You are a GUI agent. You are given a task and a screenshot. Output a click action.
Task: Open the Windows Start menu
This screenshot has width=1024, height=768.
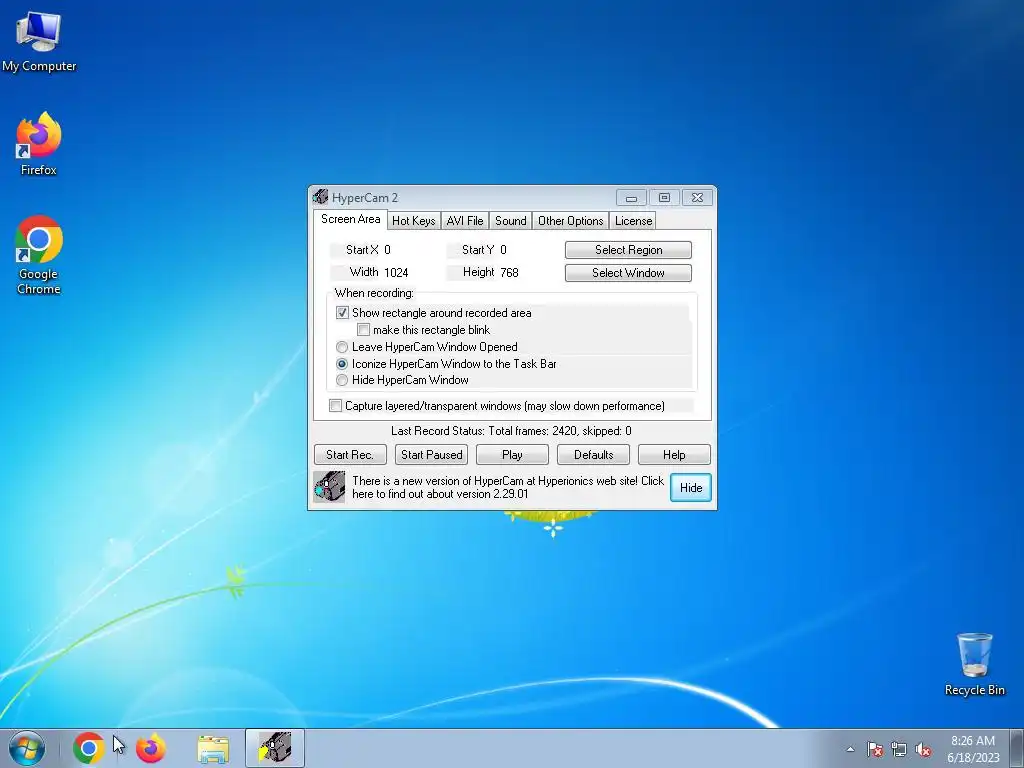click(x=27, y=748)
